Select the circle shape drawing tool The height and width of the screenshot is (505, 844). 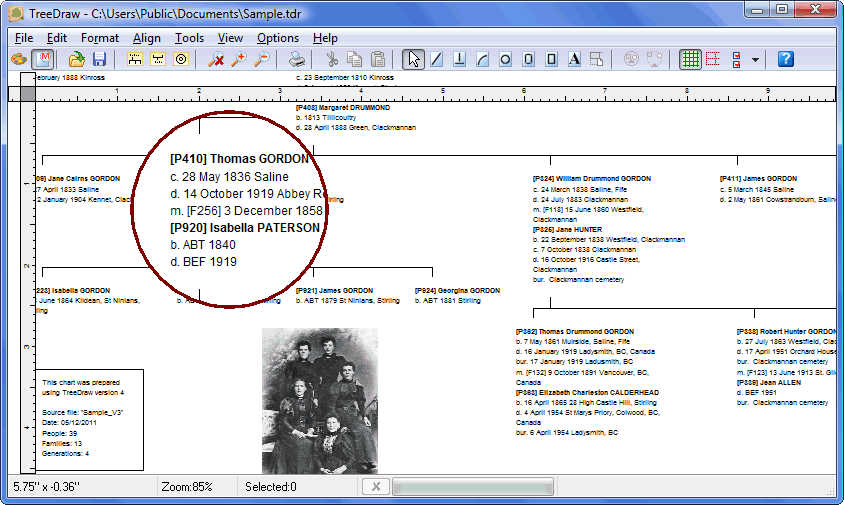click(505, 59)
